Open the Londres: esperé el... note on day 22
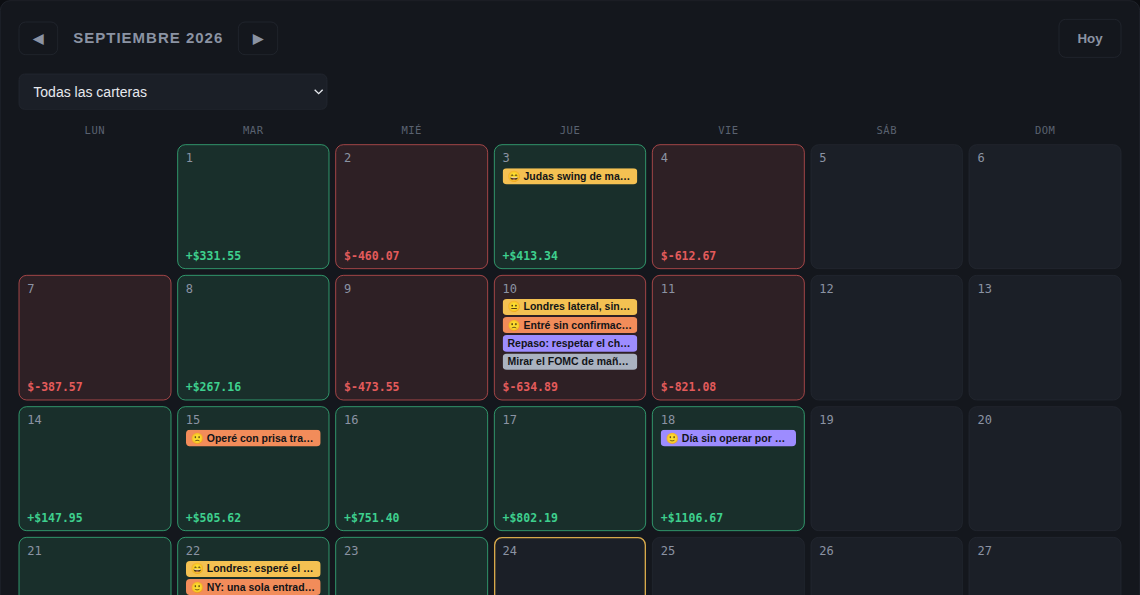 click(253, 569)
